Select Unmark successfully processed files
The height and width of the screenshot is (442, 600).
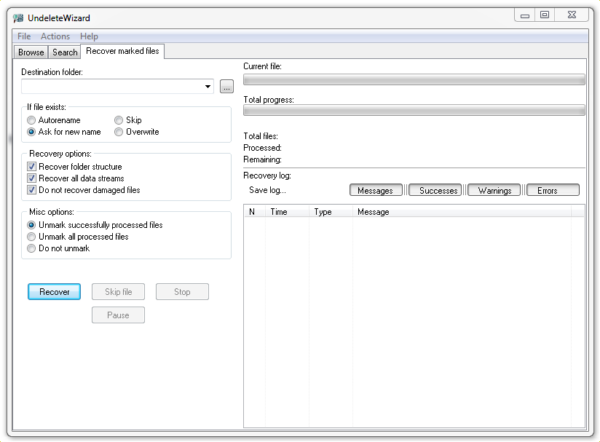coord(95,225)
